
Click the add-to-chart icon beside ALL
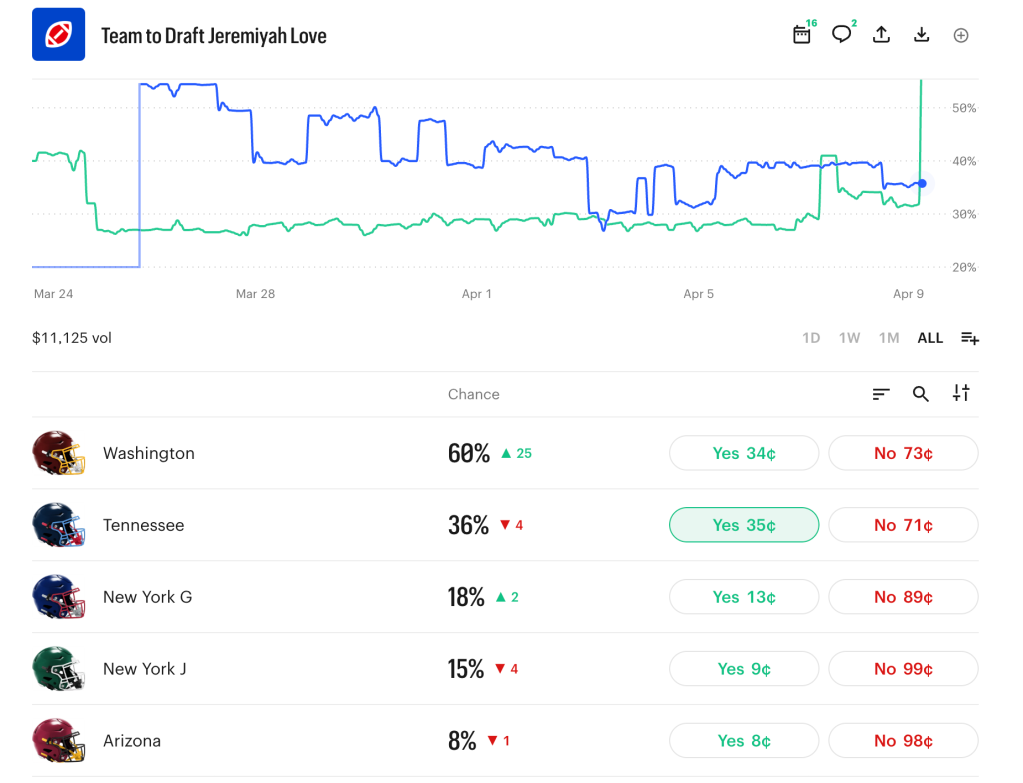(x=969, y=338)
